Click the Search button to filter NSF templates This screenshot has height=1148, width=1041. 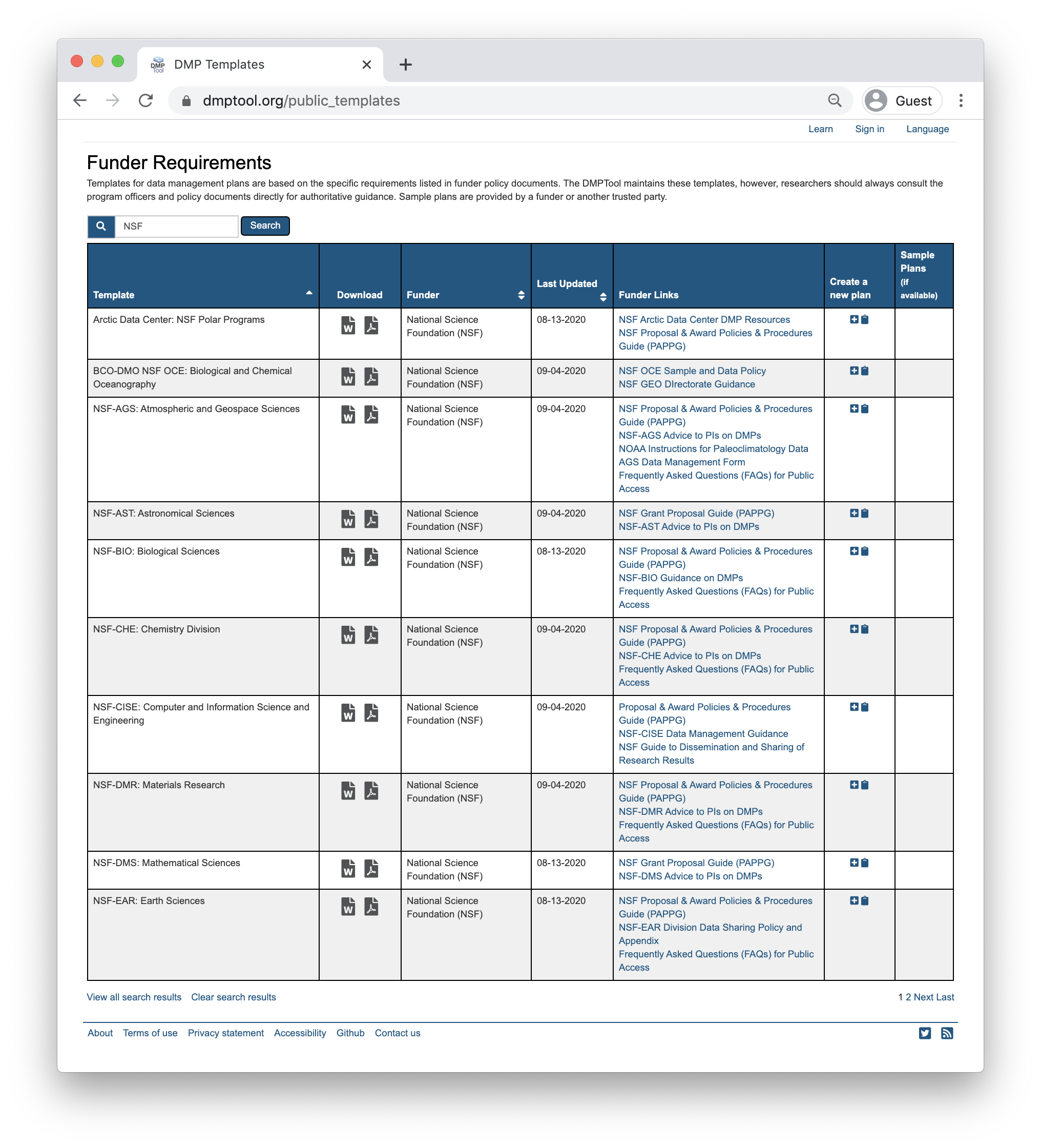click(265, 225)
